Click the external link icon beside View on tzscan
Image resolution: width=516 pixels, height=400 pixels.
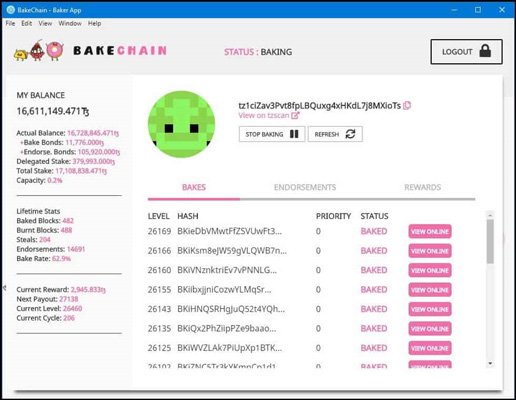click(x=295, y=116)
